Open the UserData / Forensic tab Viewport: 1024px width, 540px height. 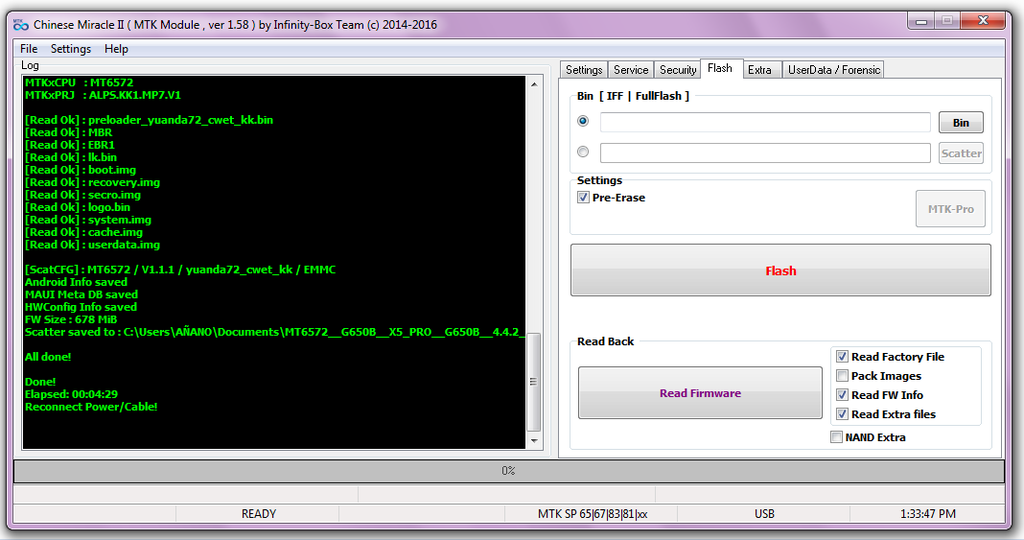click(x=834, y=70)
